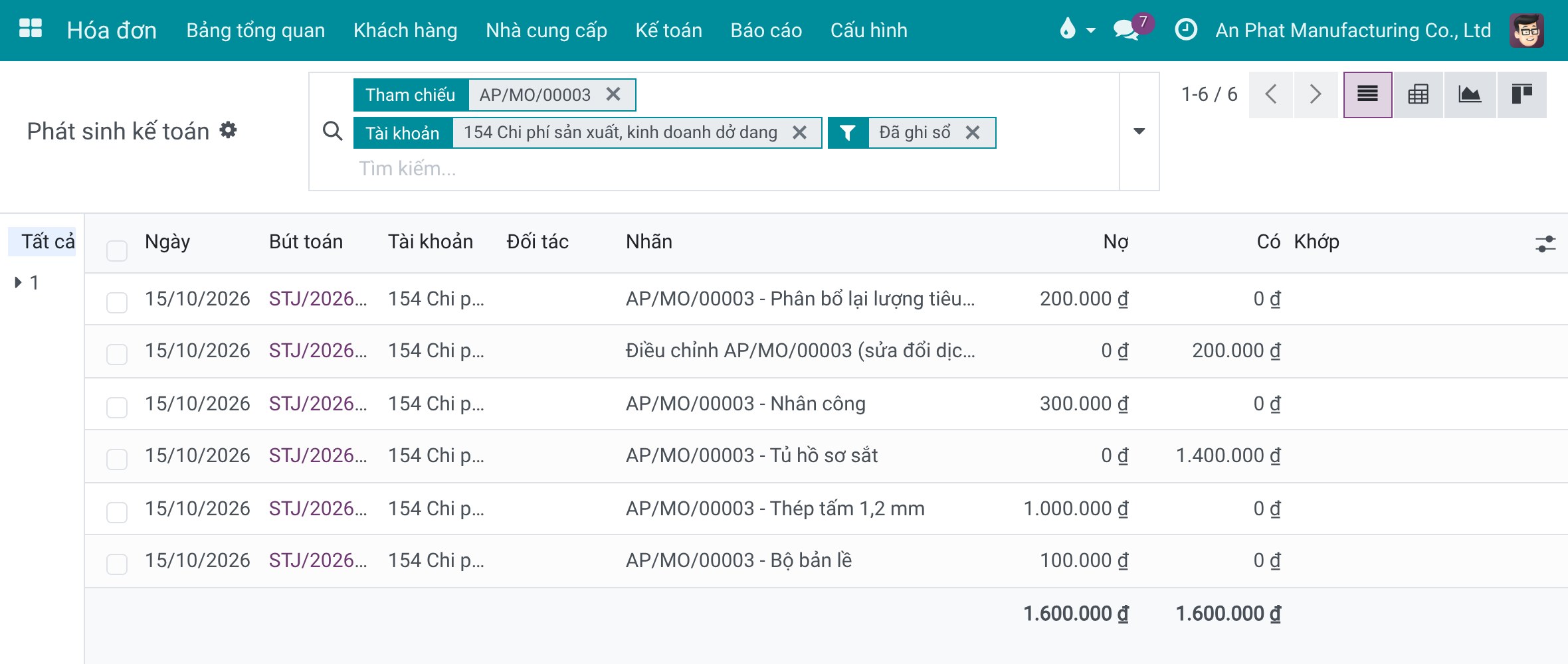1568x664 pixels.
Task: Open STJ/2026 entry link of Bộ bản lề row
Action: (318, 560)
